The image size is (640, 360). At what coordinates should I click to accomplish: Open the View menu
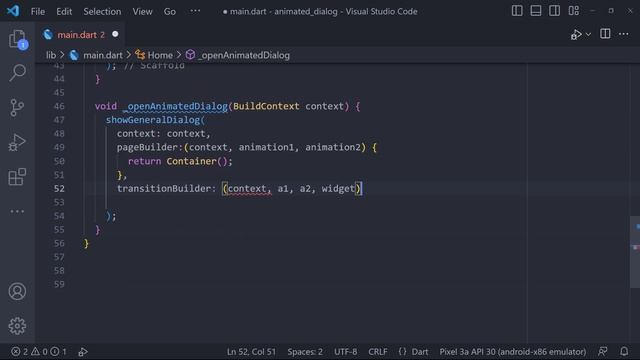point(142,11)
